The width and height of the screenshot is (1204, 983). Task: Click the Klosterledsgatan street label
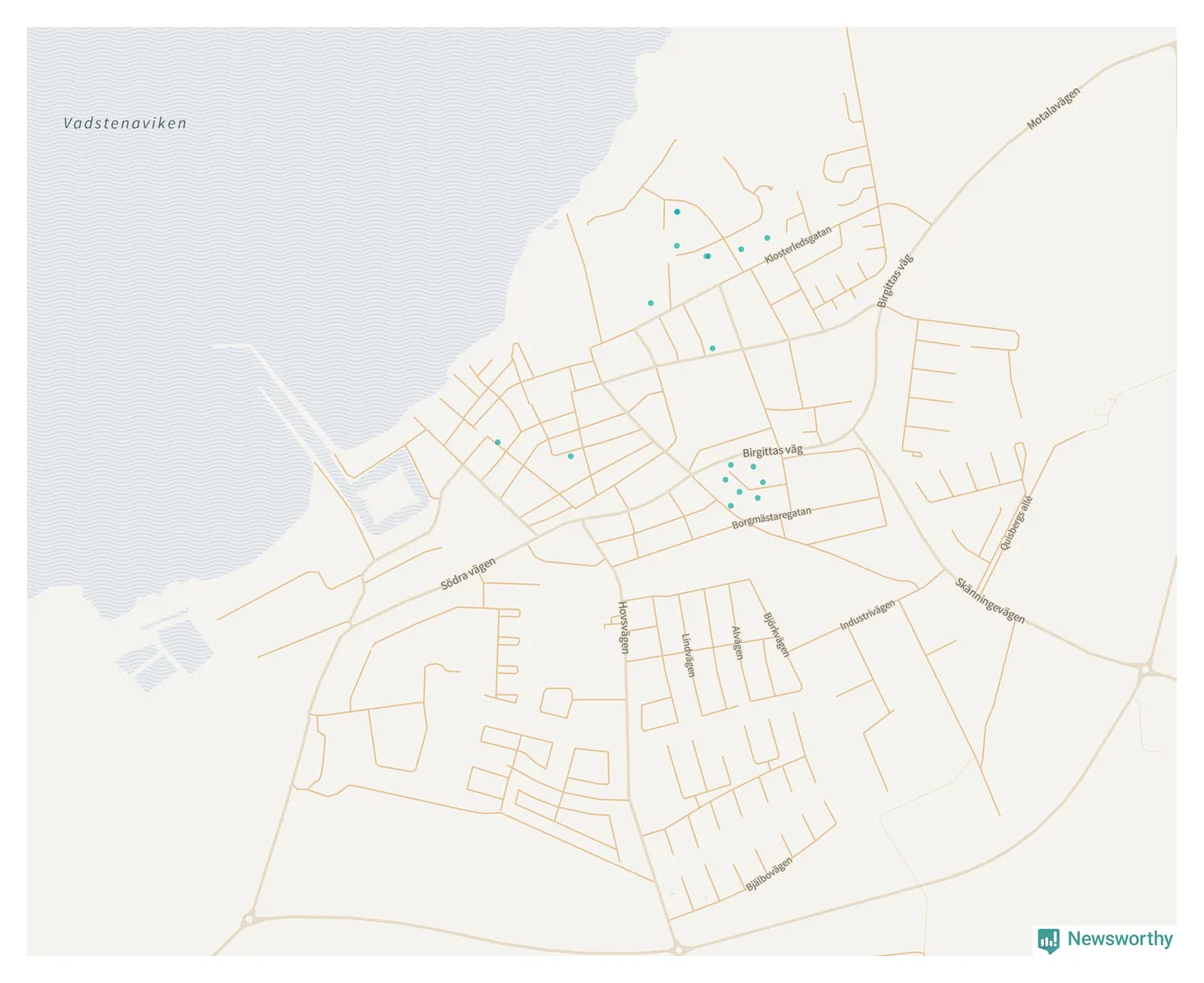tap(798, 245)
